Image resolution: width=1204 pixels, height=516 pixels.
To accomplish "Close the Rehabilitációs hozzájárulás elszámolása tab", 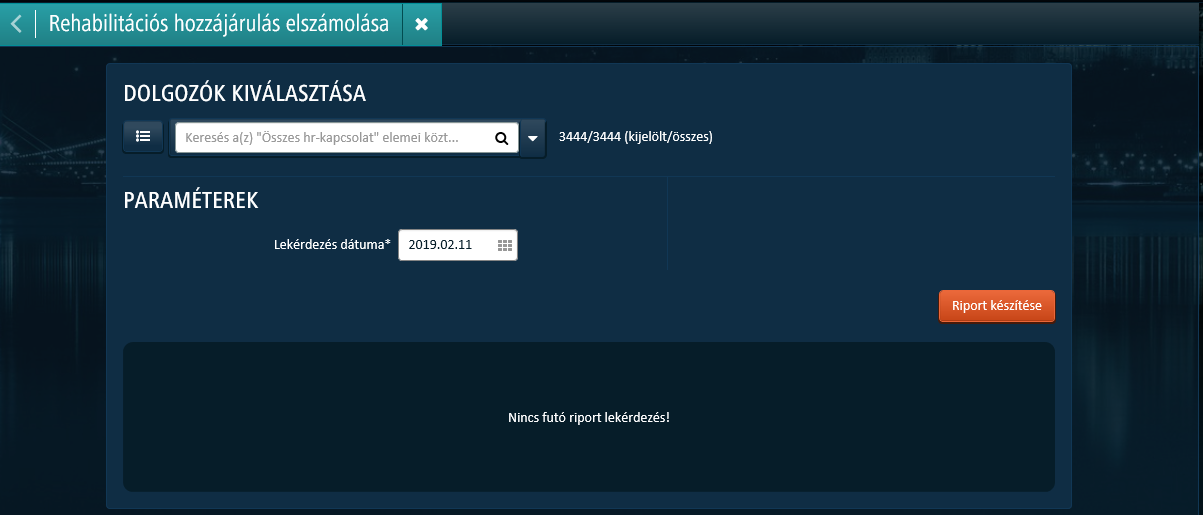I will pyautogui.click(x=421, y=24).
